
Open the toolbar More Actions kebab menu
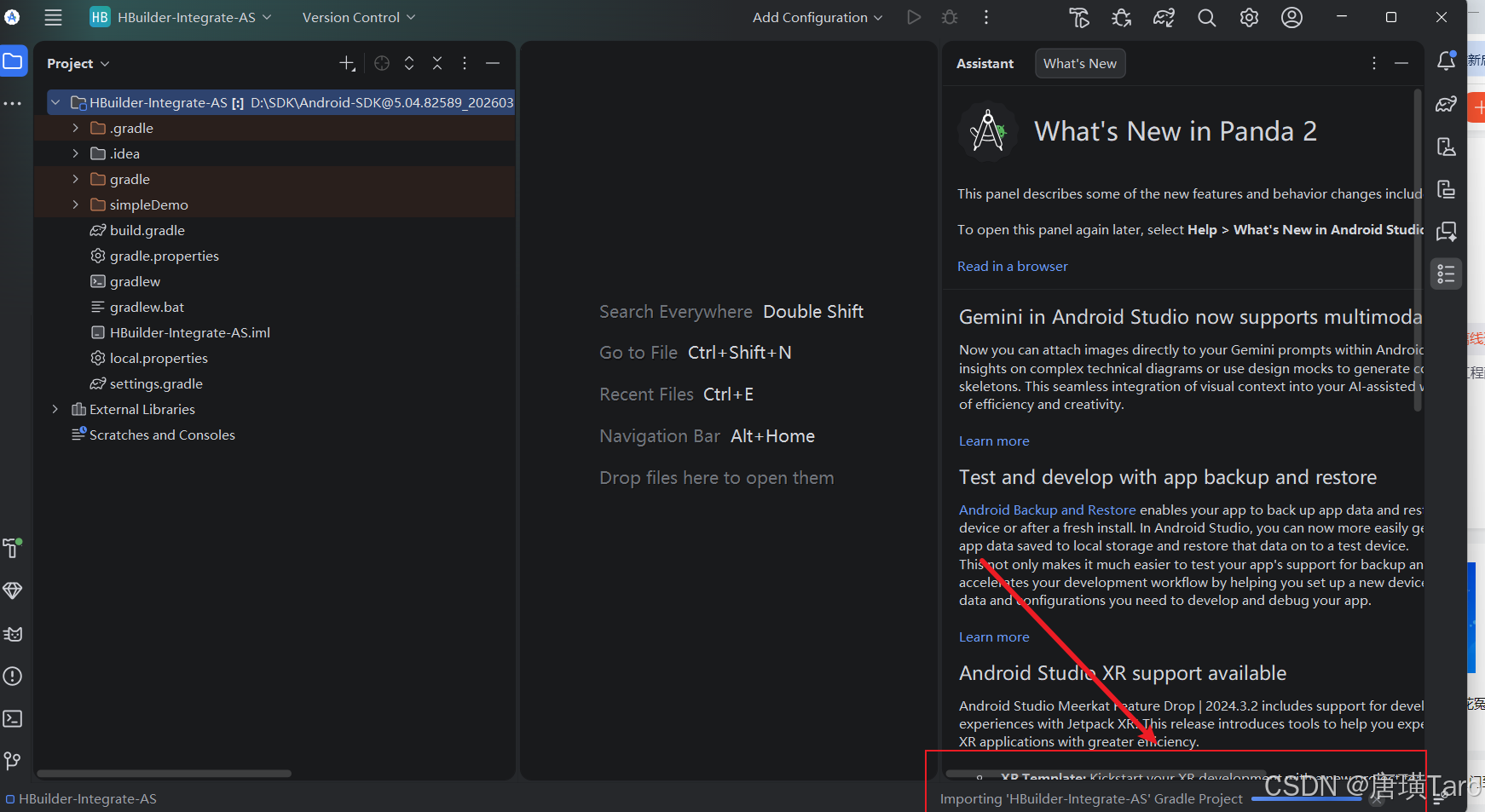tap(986, 17)
